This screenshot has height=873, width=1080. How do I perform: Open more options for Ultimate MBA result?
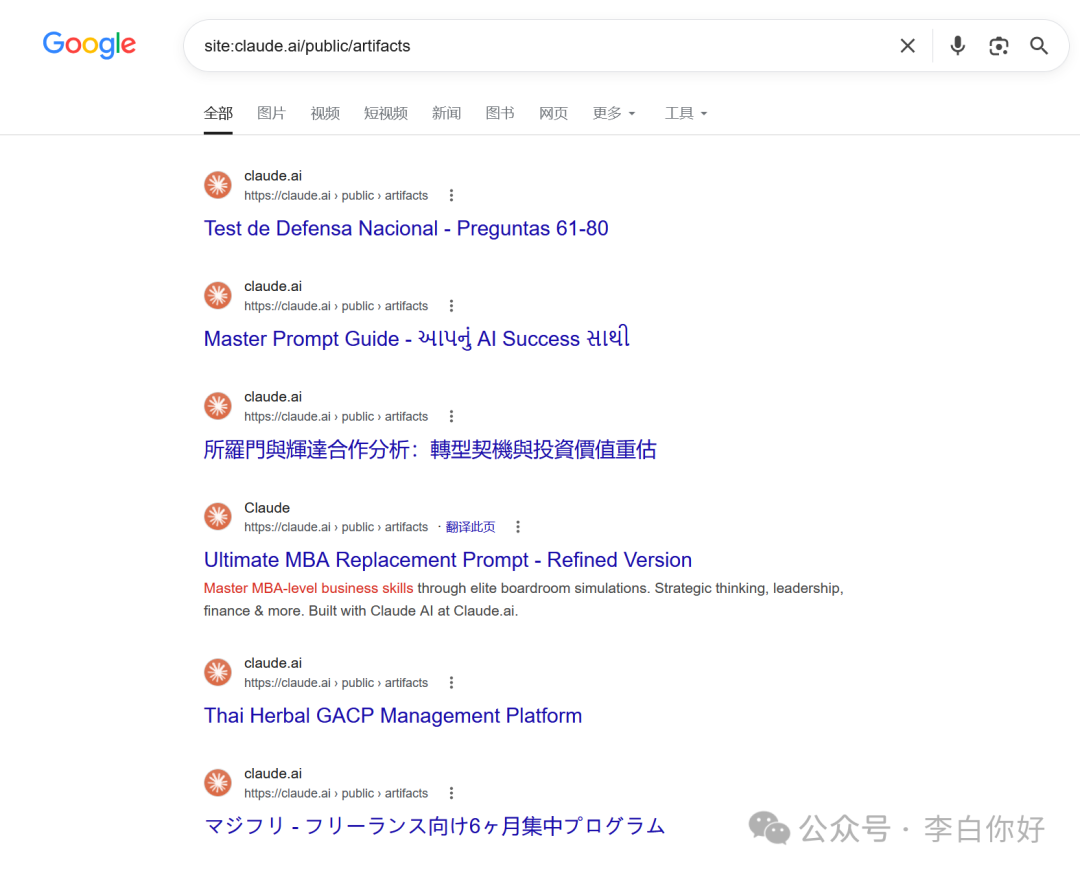[x=518, y=527]
